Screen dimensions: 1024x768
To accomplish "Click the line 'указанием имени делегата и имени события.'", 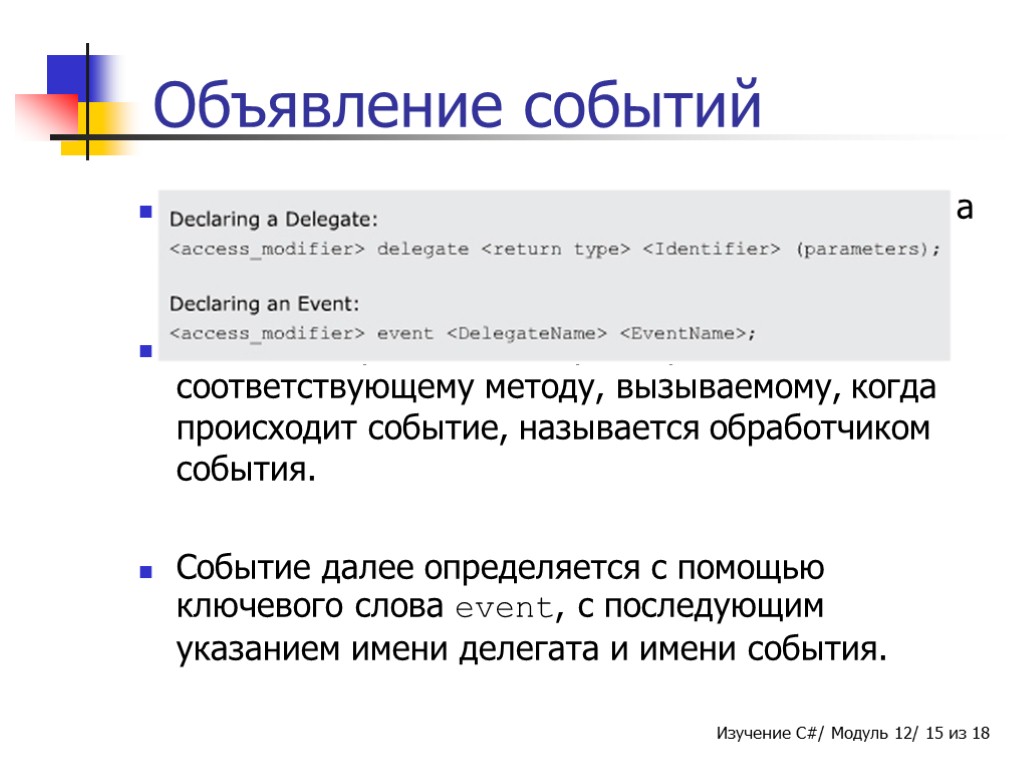I will tap(532, 649).
